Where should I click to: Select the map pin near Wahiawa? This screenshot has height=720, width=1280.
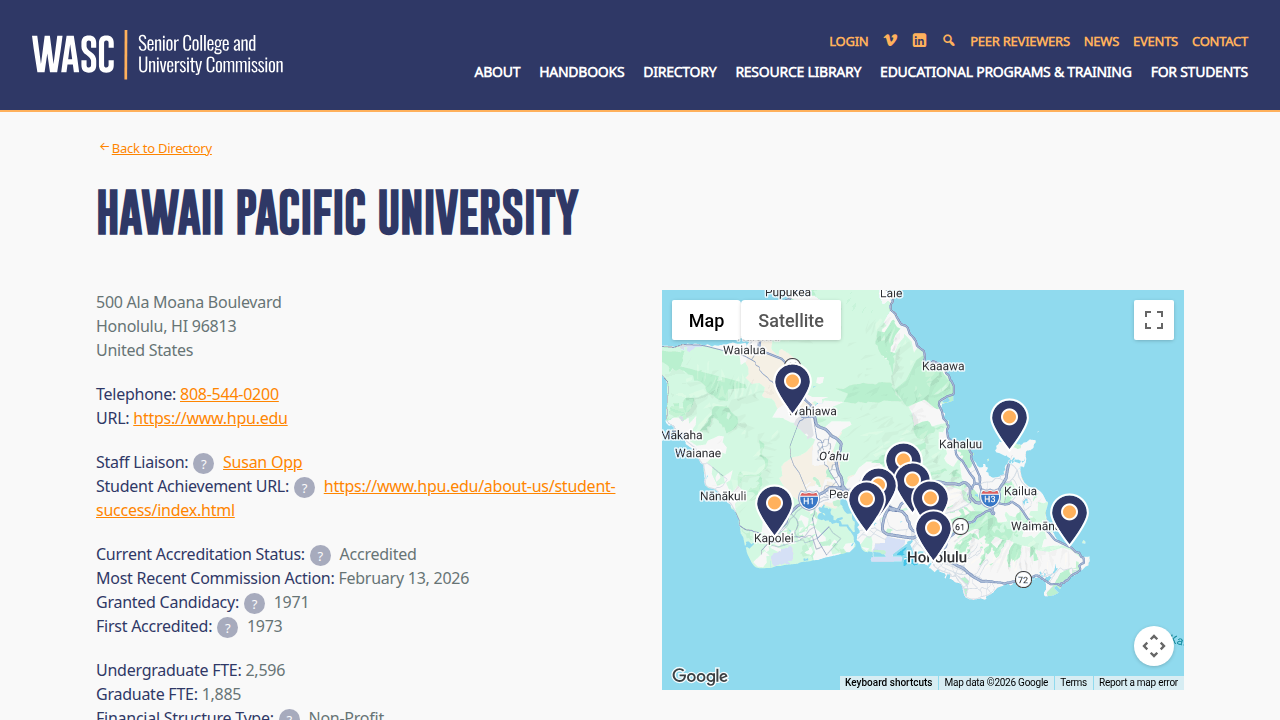pos(792,387)
